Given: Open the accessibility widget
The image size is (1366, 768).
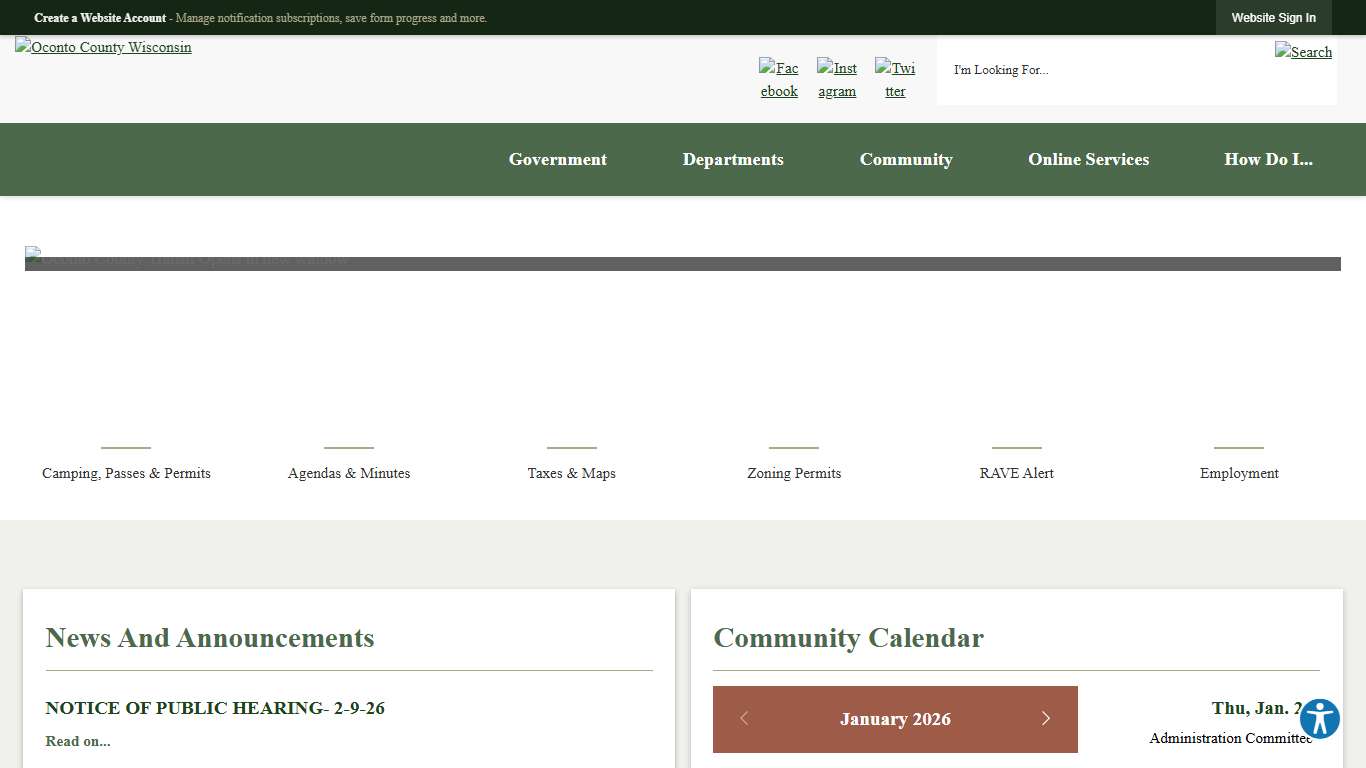Looking at the screenshot, I should point(1319,718).
